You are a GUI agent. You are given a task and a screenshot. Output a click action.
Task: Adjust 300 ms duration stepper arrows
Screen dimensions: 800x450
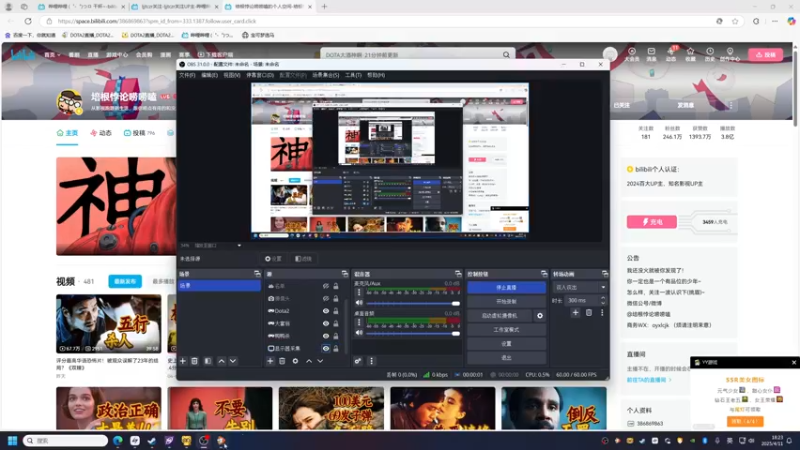(603, 301)
